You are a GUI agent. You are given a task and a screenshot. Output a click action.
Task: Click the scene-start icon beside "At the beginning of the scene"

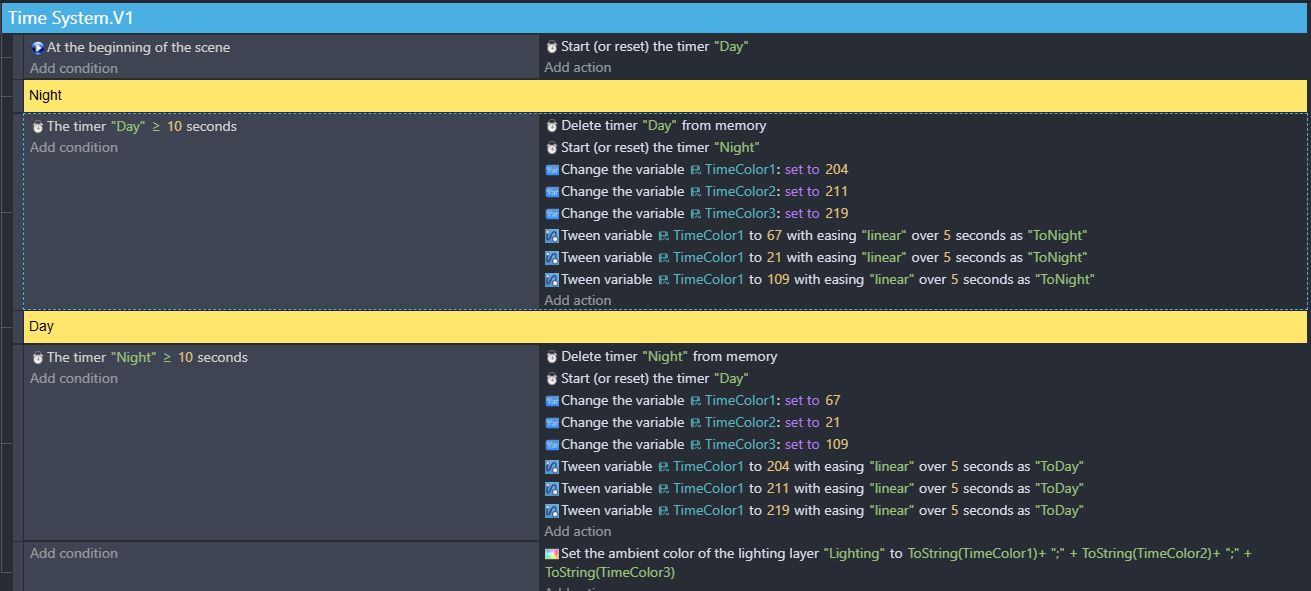point(38,47)
